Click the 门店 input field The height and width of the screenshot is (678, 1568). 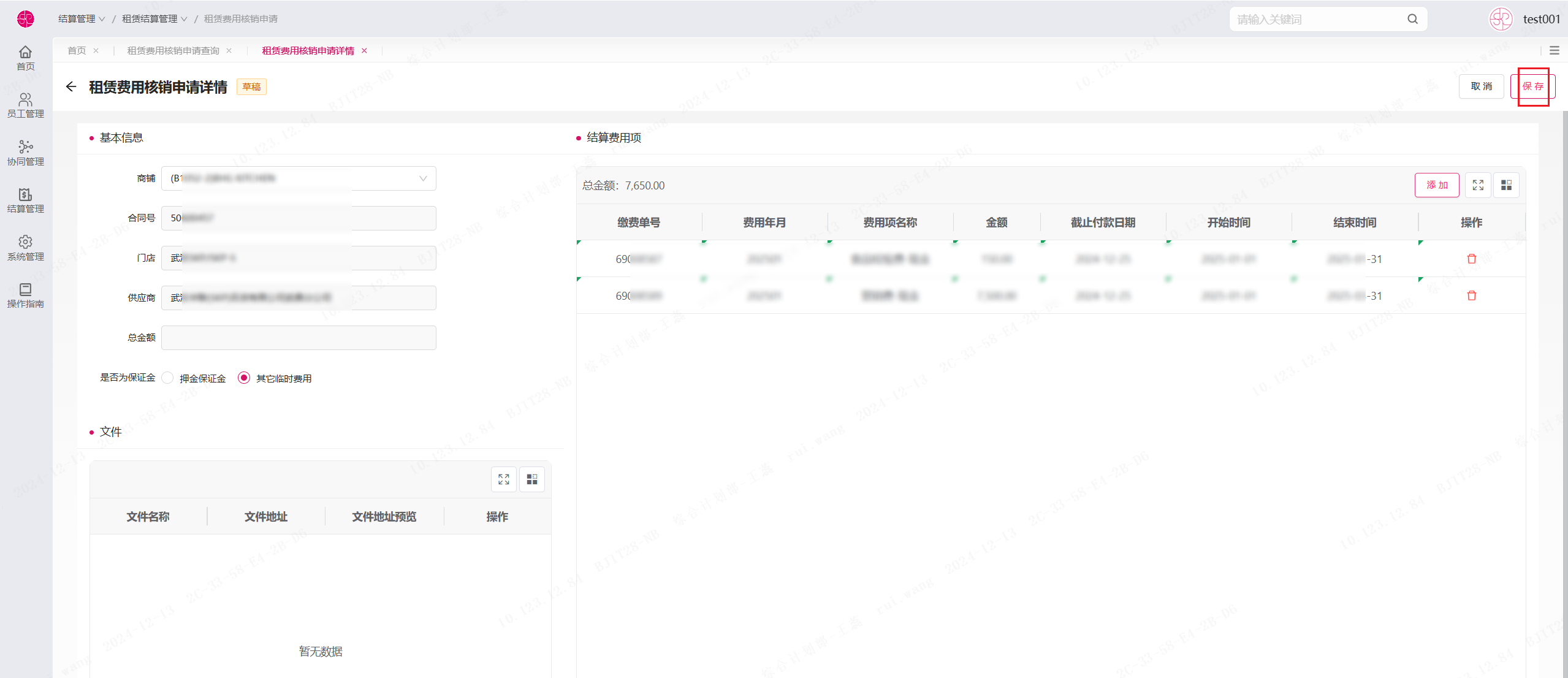pyautogui.click(x=299, y=258)
